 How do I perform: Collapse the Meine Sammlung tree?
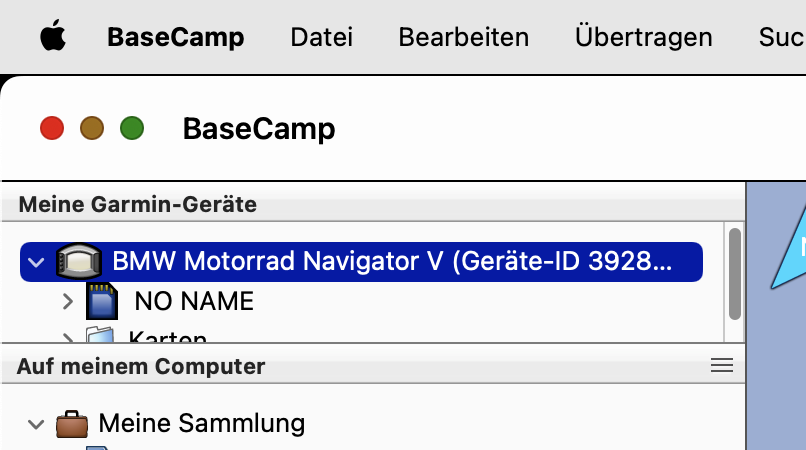point(35,425)
